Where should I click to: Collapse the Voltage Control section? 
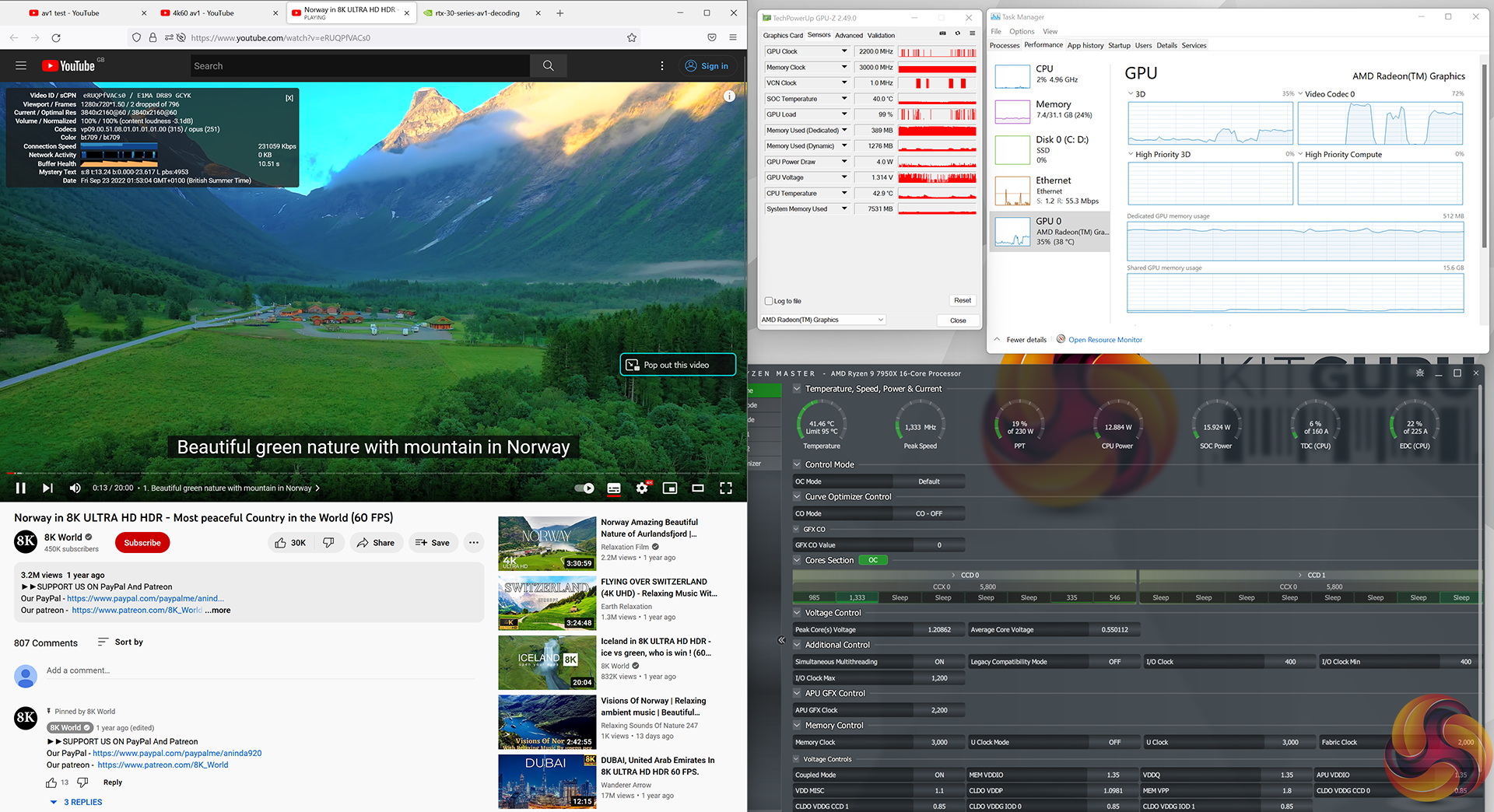[797, 613]
